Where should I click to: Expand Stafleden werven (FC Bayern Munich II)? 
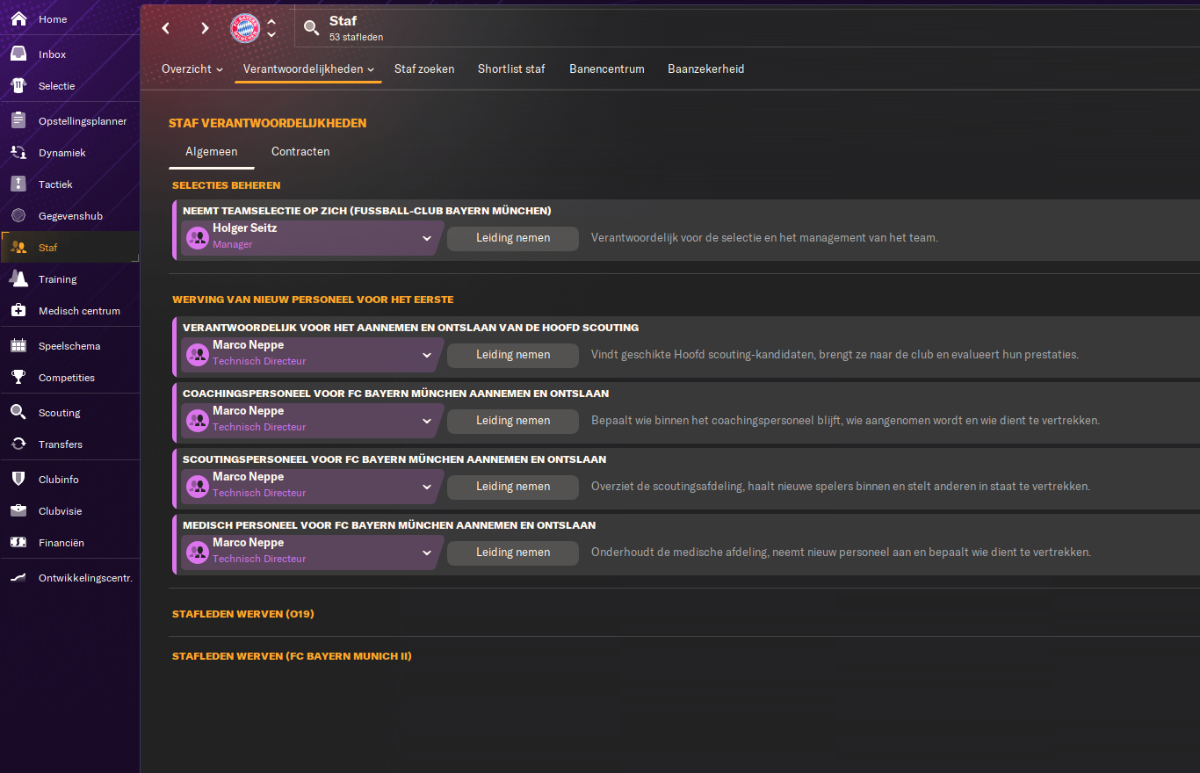(291, 656)
